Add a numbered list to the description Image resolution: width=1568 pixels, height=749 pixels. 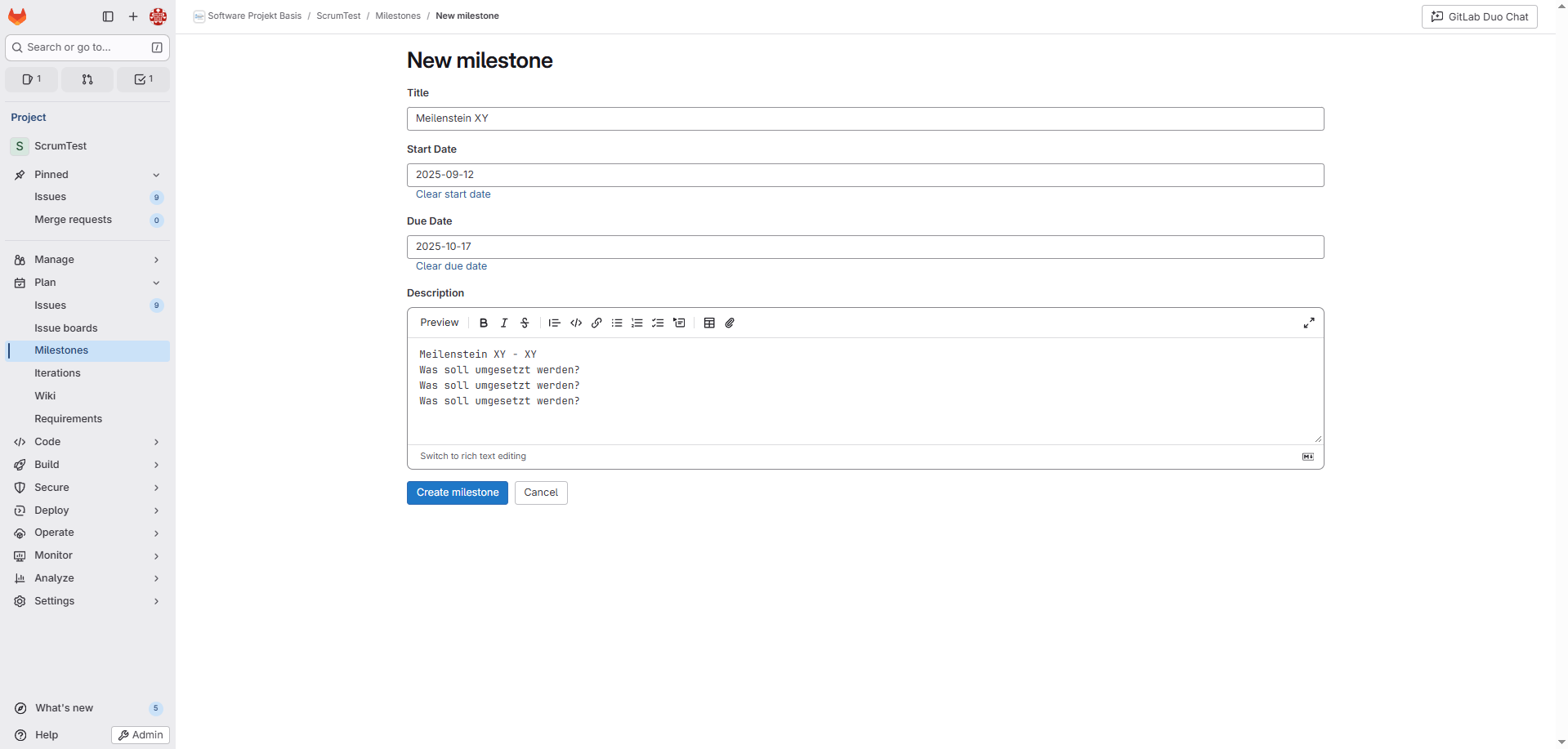click(x=637, y=323)
